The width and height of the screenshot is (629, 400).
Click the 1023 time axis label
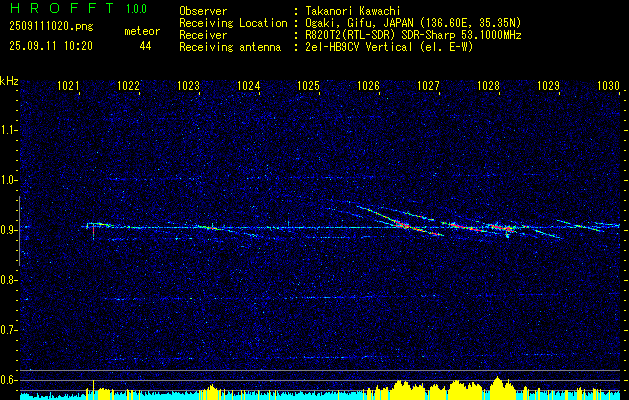tap(189, 85)
